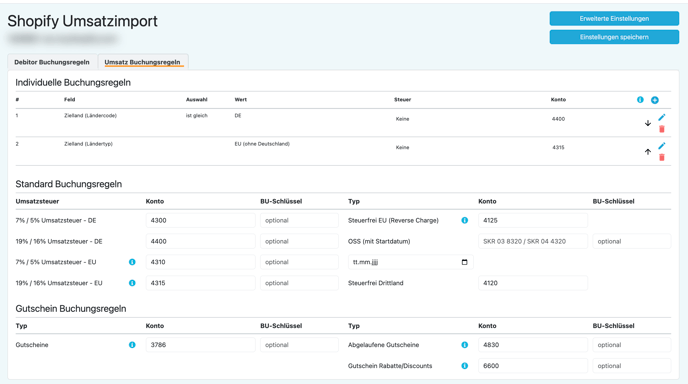Focus Gutscheine Konto field 3786
This screenshot has width=688, height=384.
coord(201,345)
